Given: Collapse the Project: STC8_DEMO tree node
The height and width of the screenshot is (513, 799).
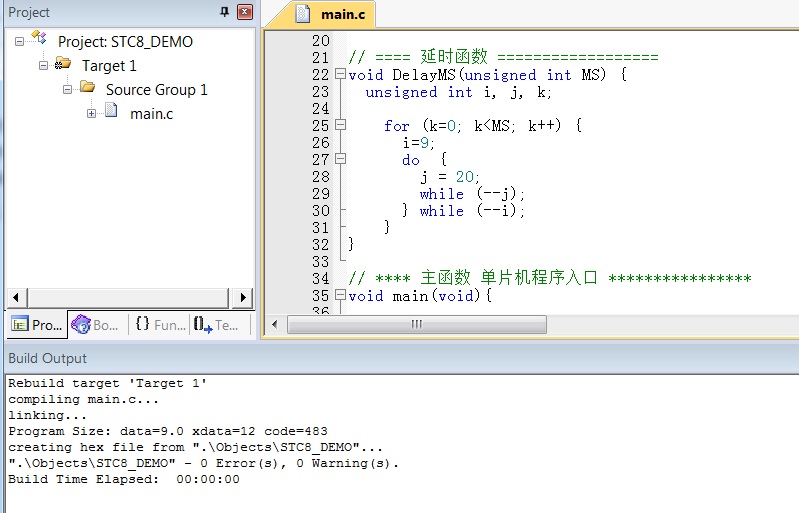Looking at the screenshot, I should [x=19, y=41].
